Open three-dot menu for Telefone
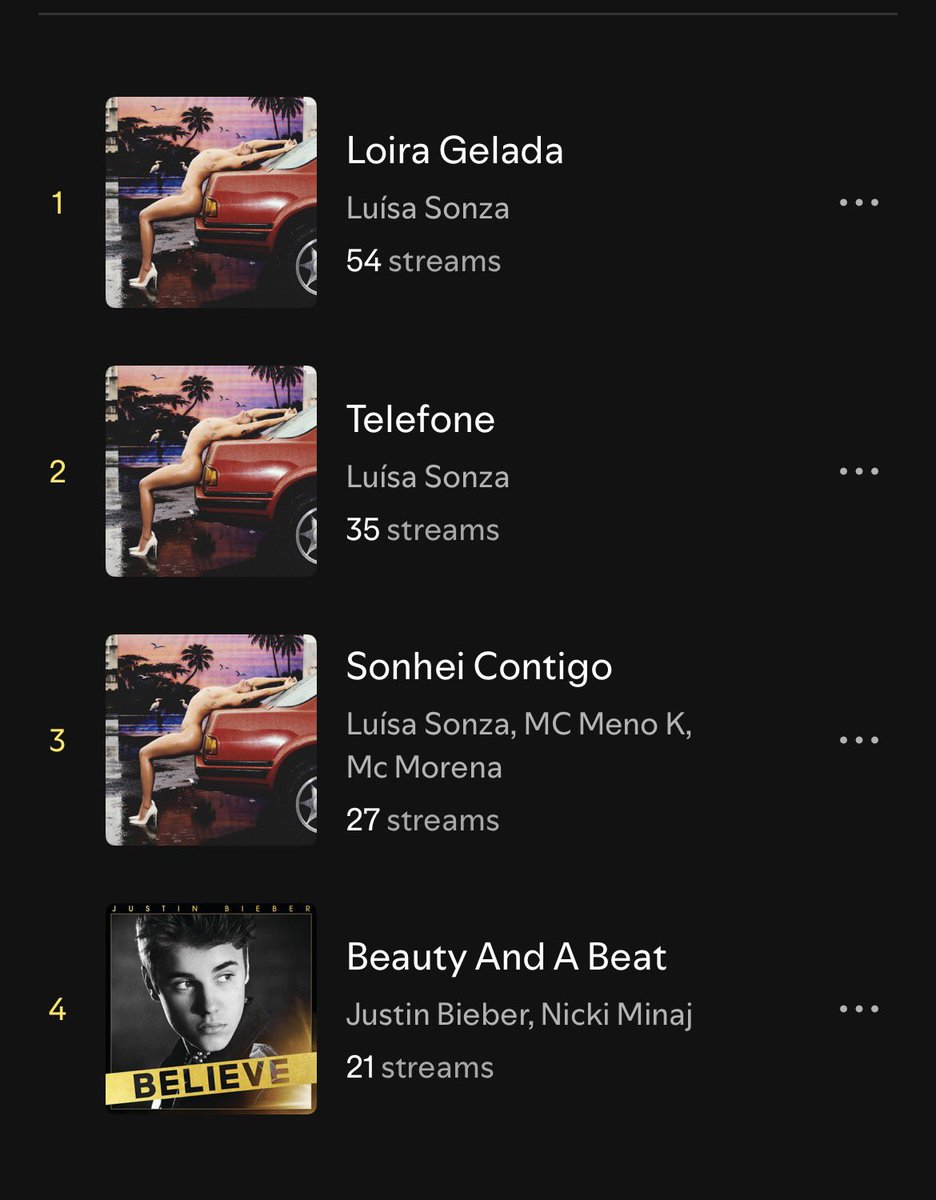 click(858, 471)
